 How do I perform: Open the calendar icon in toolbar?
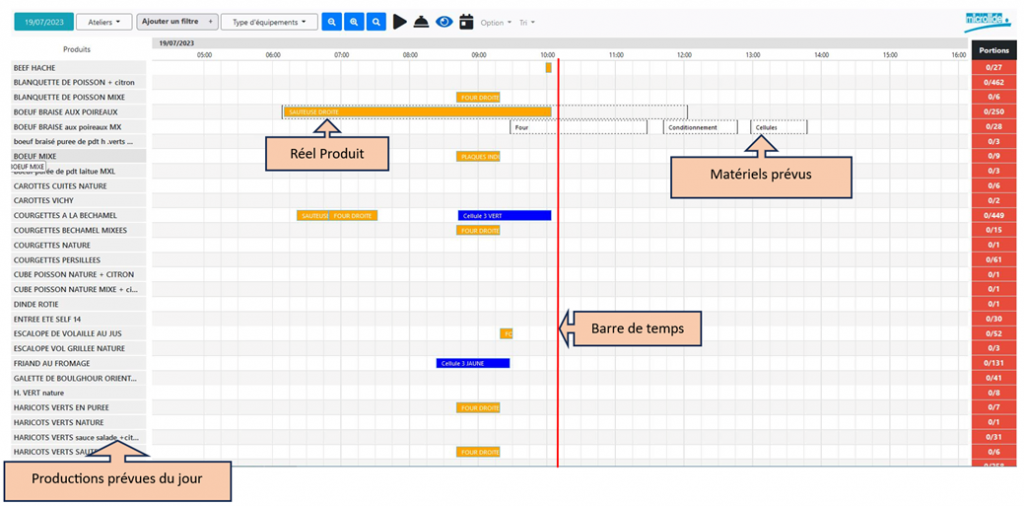tap(466, 22)
